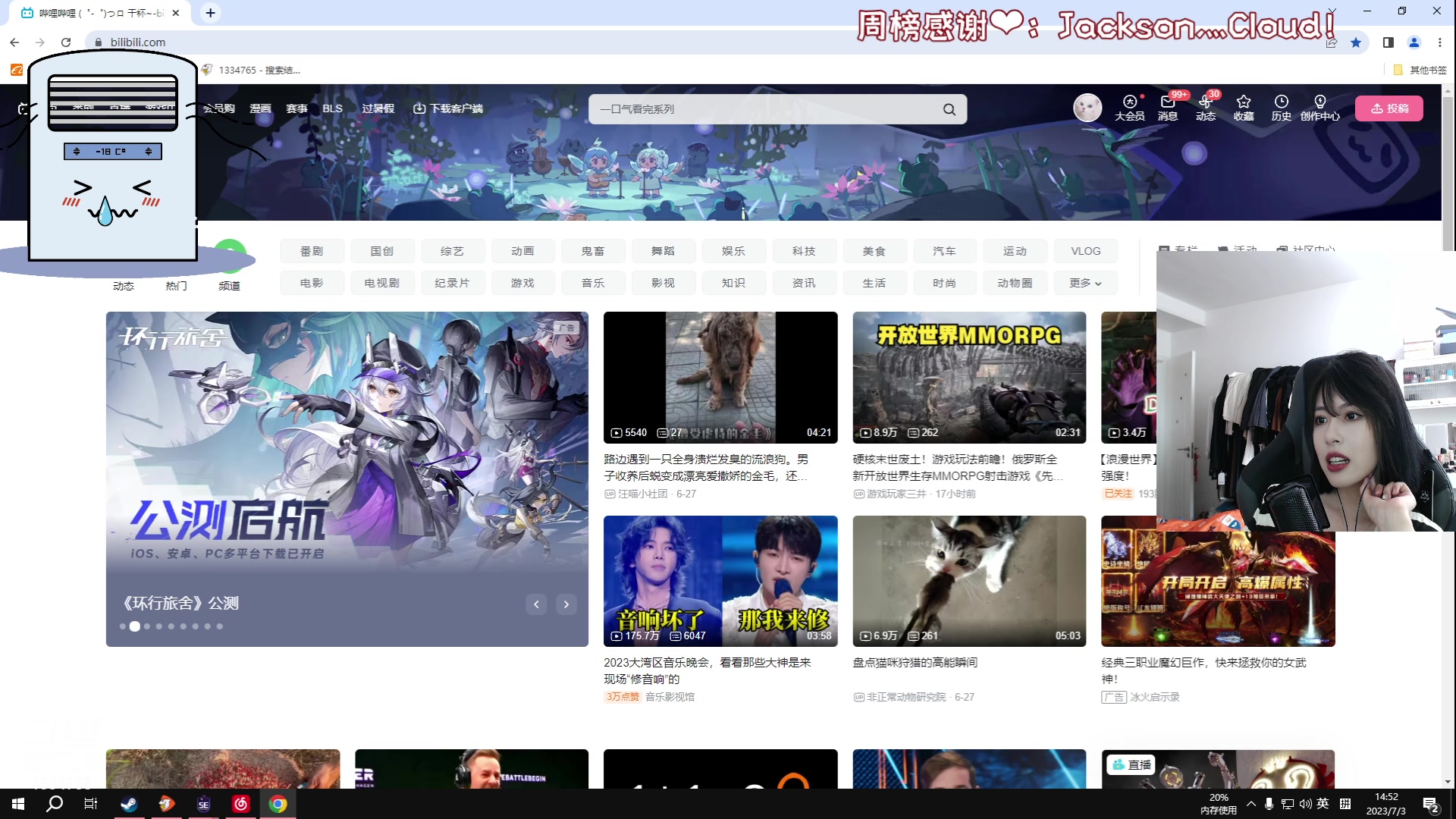Screen dimensions: 1456x819
Task: Open the cat hunting video thumbnail
Action: 969,581
